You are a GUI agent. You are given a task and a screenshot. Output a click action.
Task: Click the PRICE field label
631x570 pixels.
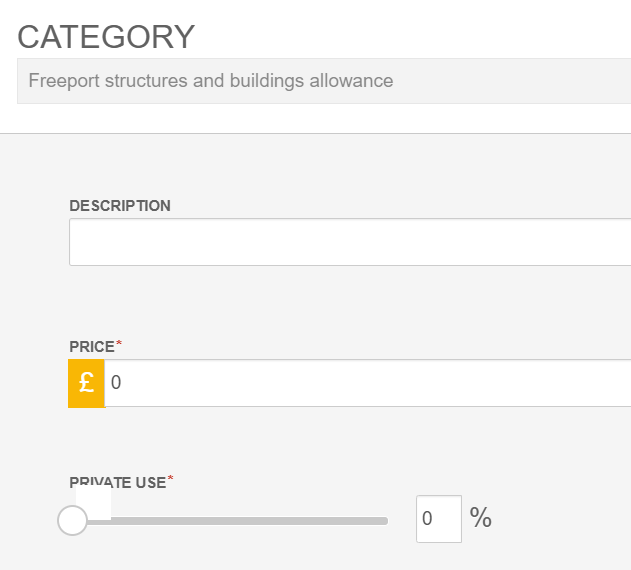coord(92,347)
